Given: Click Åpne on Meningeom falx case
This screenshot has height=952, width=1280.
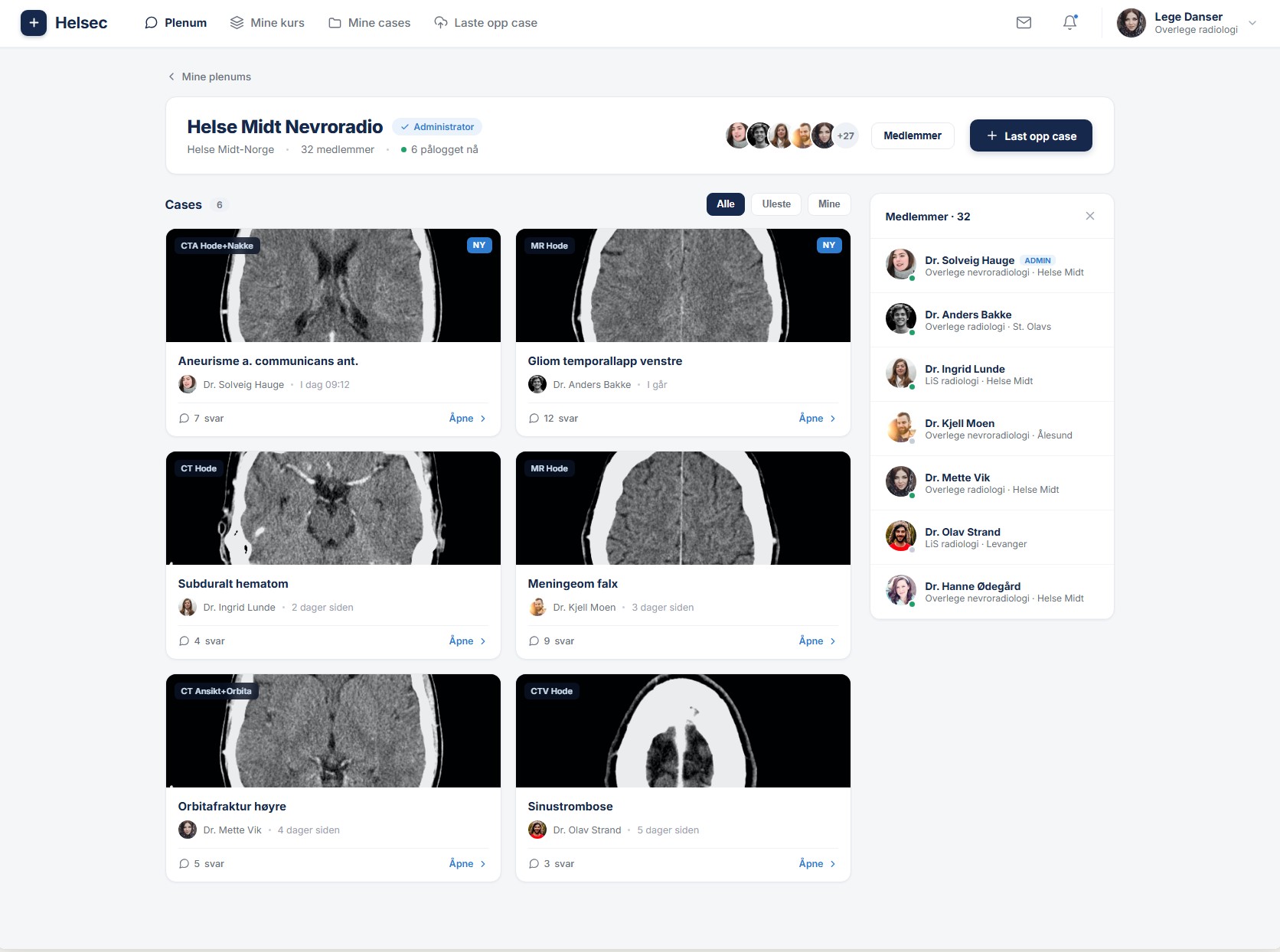Looking at the screenshot, I should click(818, 641).
